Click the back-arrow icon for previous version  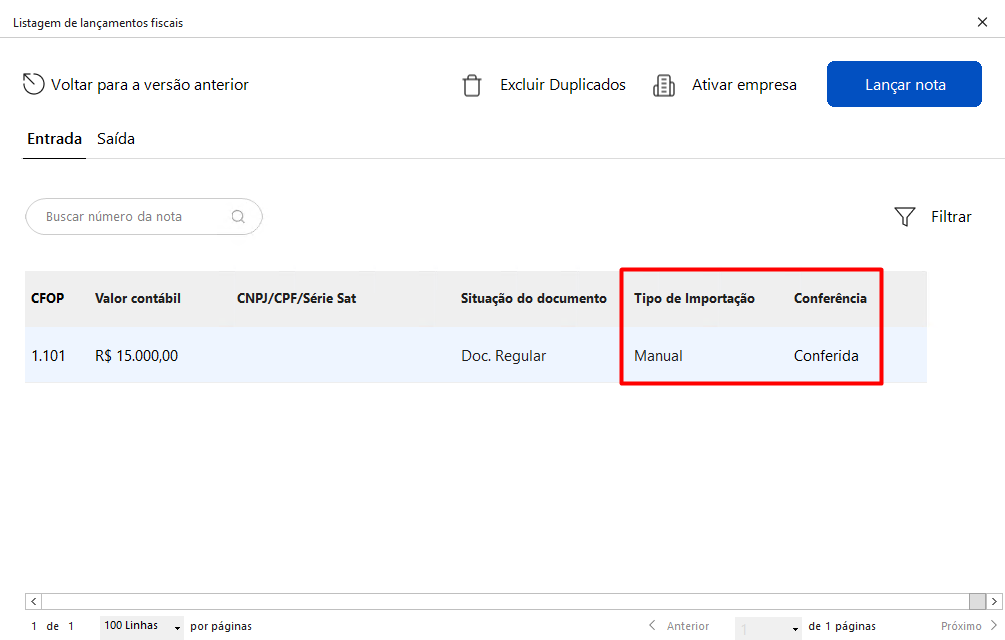coord(33,84)
